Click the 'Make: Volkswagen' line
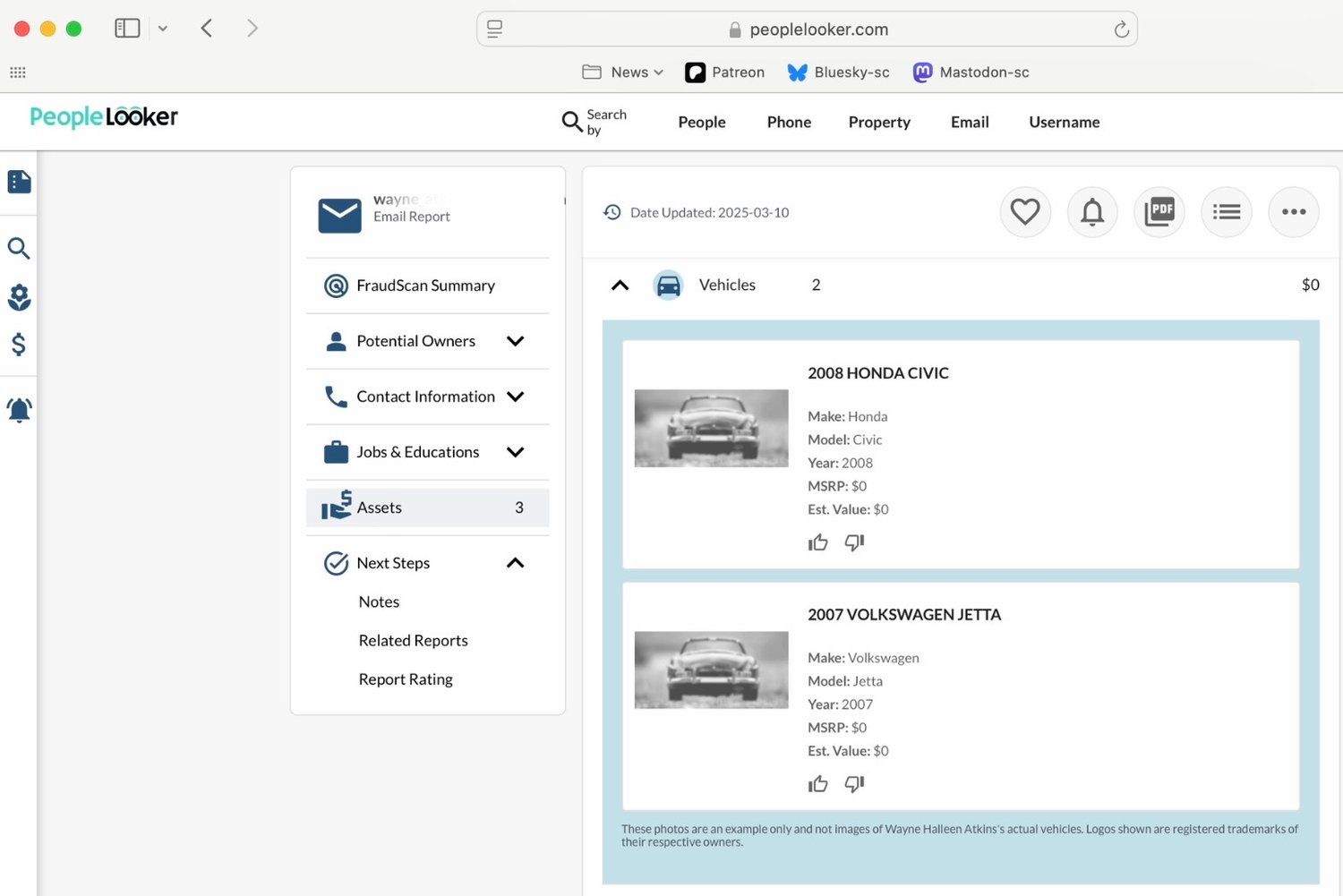This screenshot has width=1343, height=896. [x=863, y=659]
